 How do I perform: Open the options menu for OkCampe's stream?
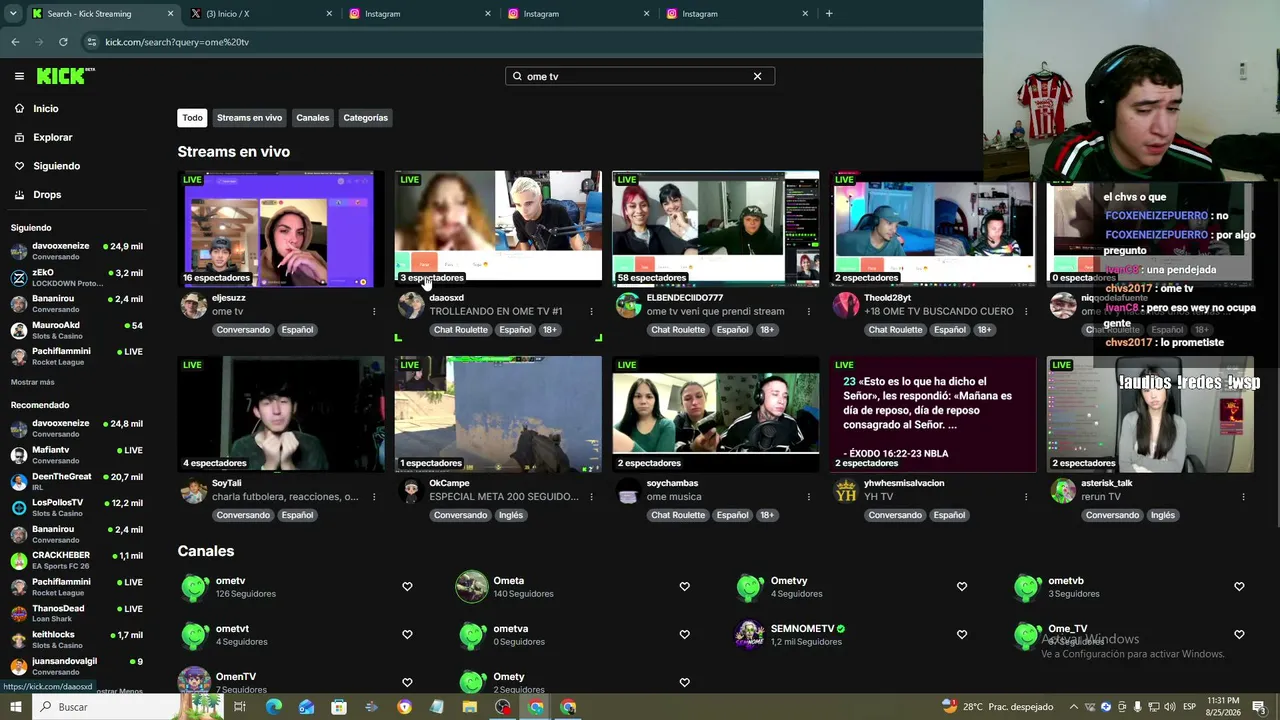(591, 497)
